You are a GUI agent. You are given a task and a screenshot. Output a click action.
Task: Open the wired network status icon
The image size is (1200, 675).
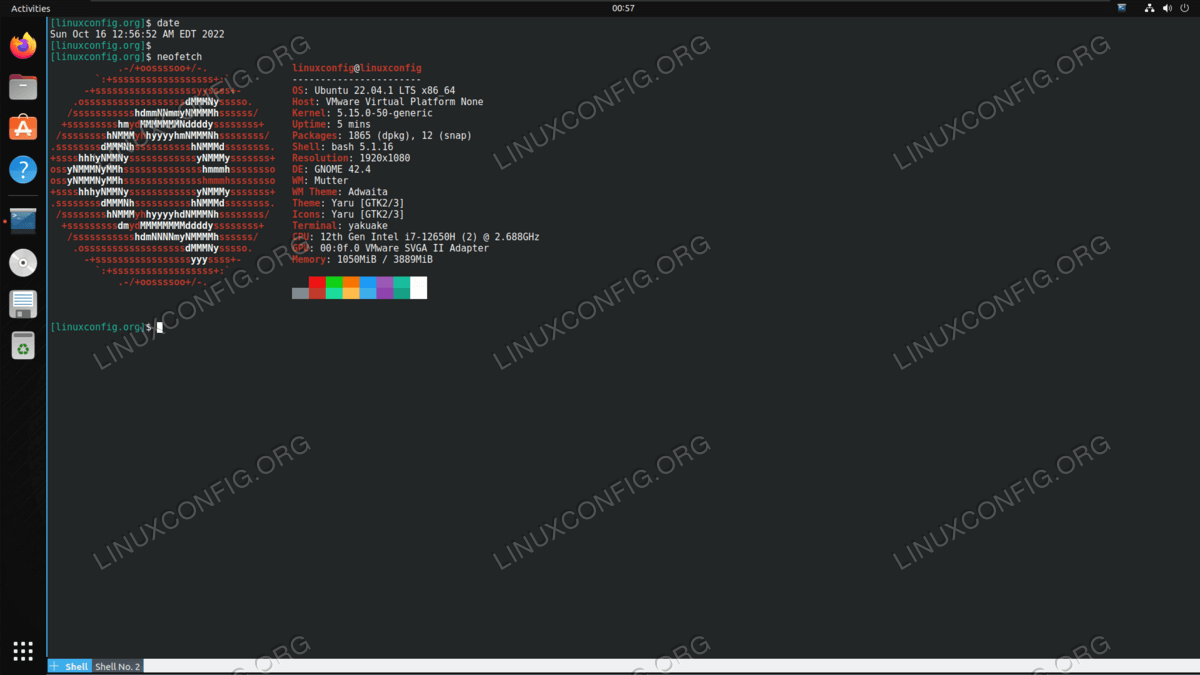1150,8
